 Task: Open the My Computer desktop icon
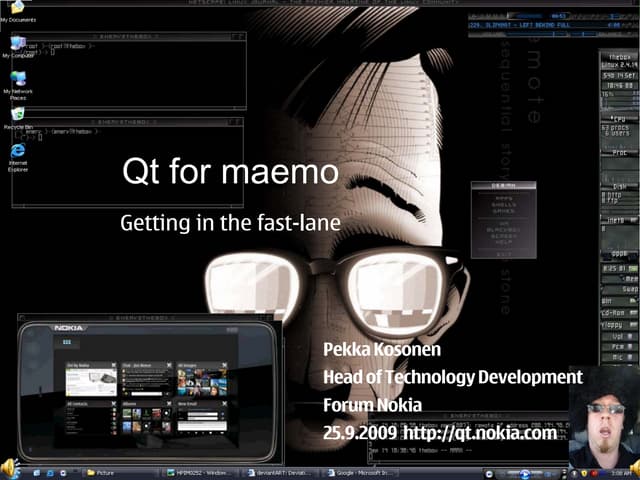[x=17, y=44]
